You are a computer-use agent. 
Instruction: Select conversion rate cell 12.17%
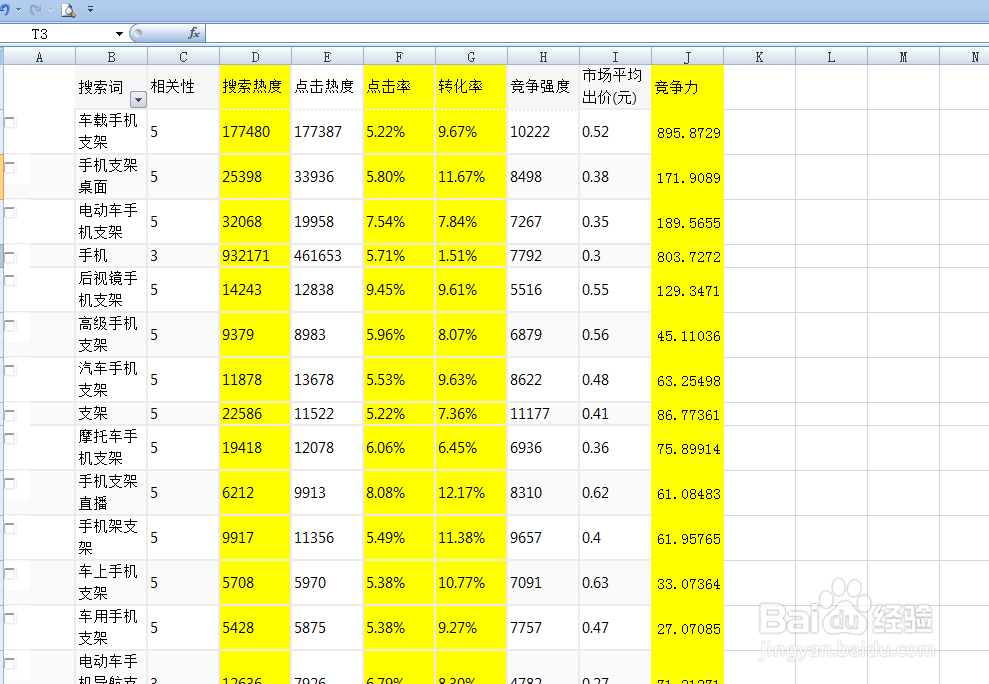point(471,492)
